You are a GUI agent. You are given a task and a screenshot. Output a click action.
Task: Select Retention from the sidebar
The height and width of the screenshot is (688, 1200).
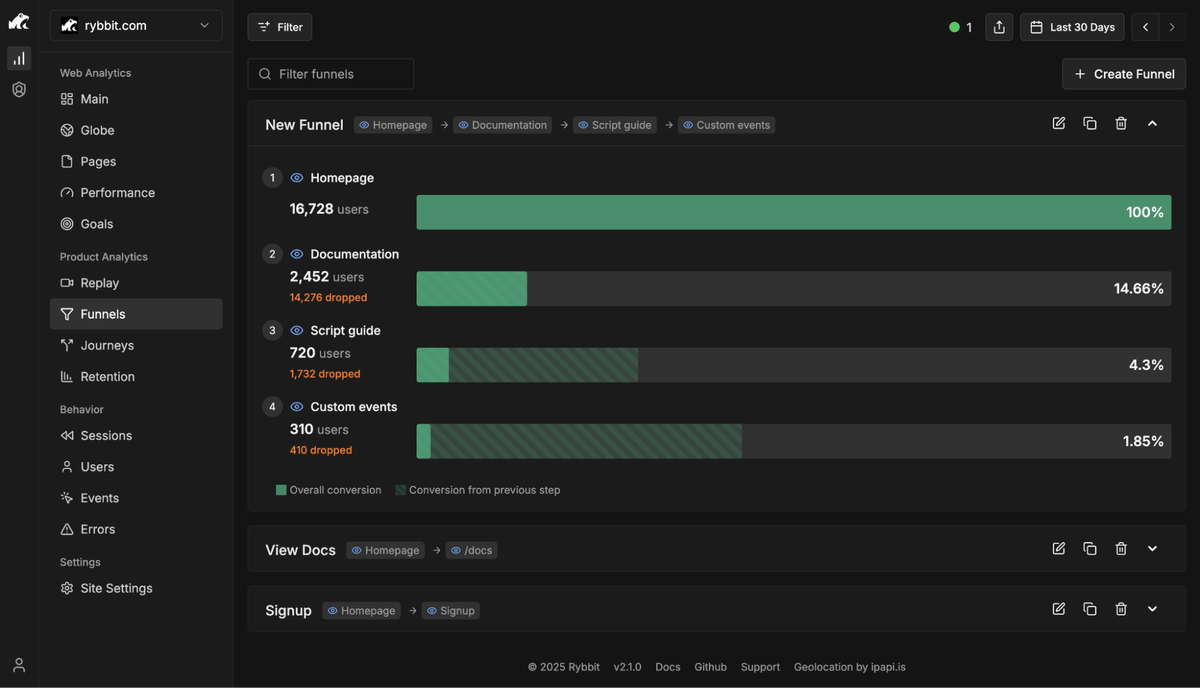pos(108,376)
